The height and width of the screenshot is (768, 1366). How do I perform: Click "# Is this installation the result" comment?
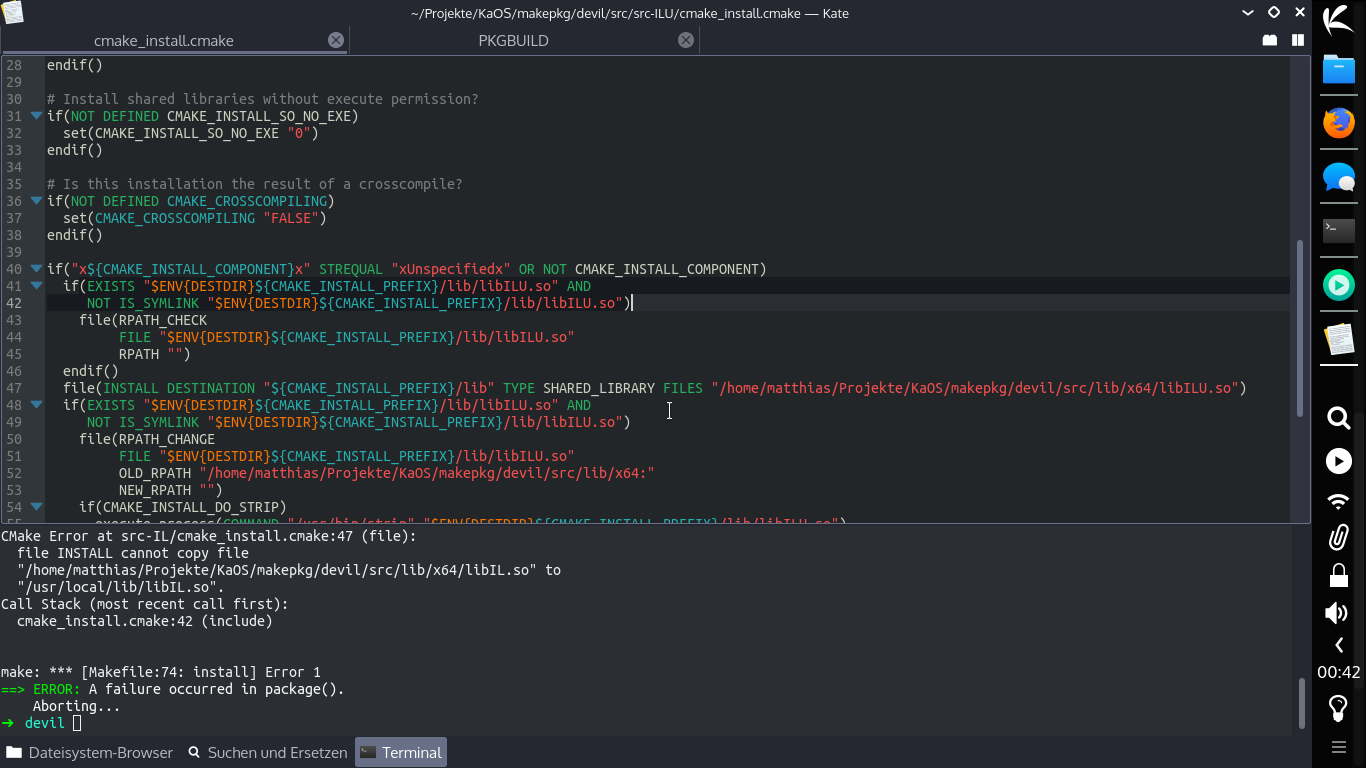pyautogui.click(x=254, y=184)
